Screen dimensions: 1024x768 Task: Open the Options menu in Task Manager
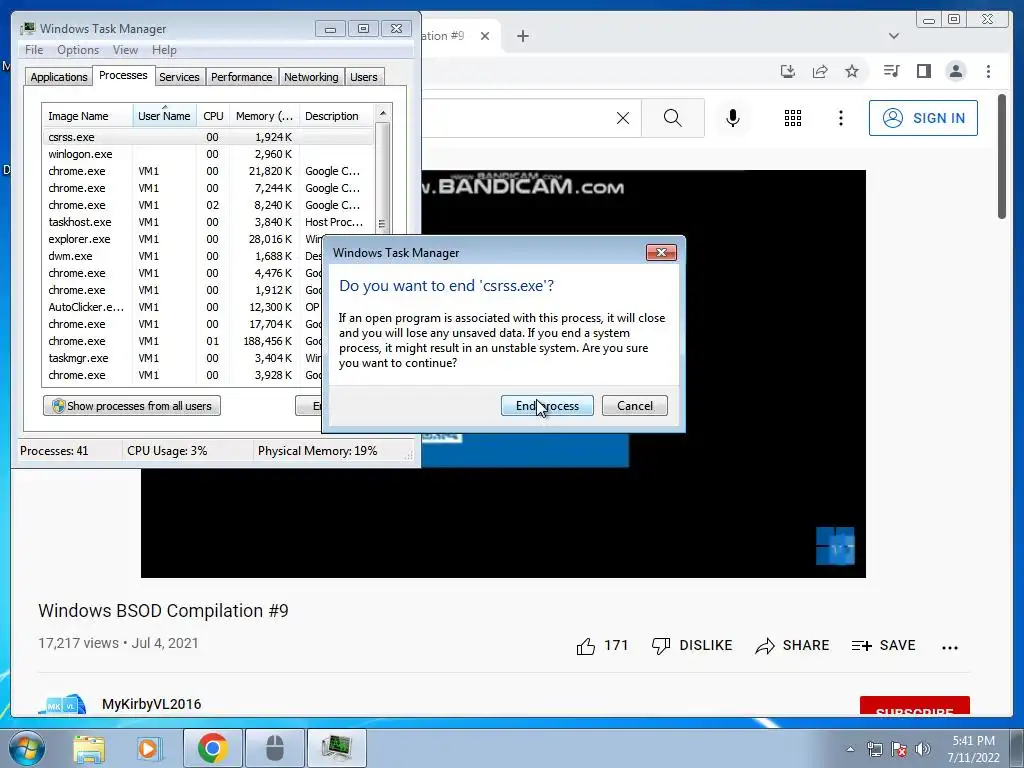78,50
